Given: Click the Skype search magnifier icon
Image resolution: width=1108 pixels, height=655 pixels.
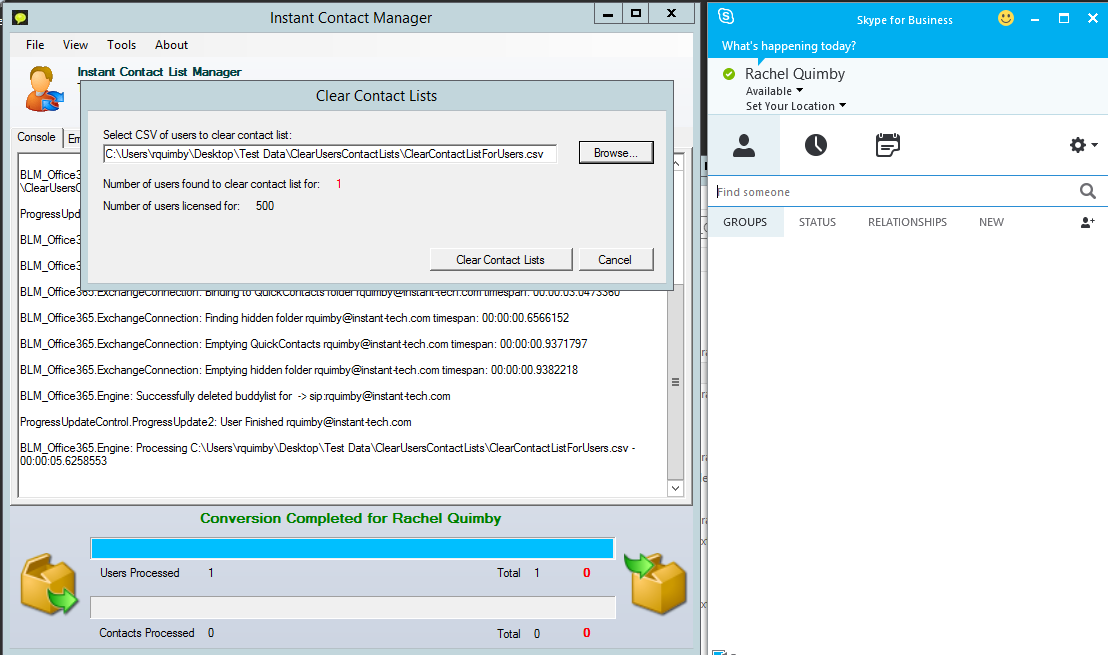Looking at the screenshot, I should click(x=1088, y=191).
